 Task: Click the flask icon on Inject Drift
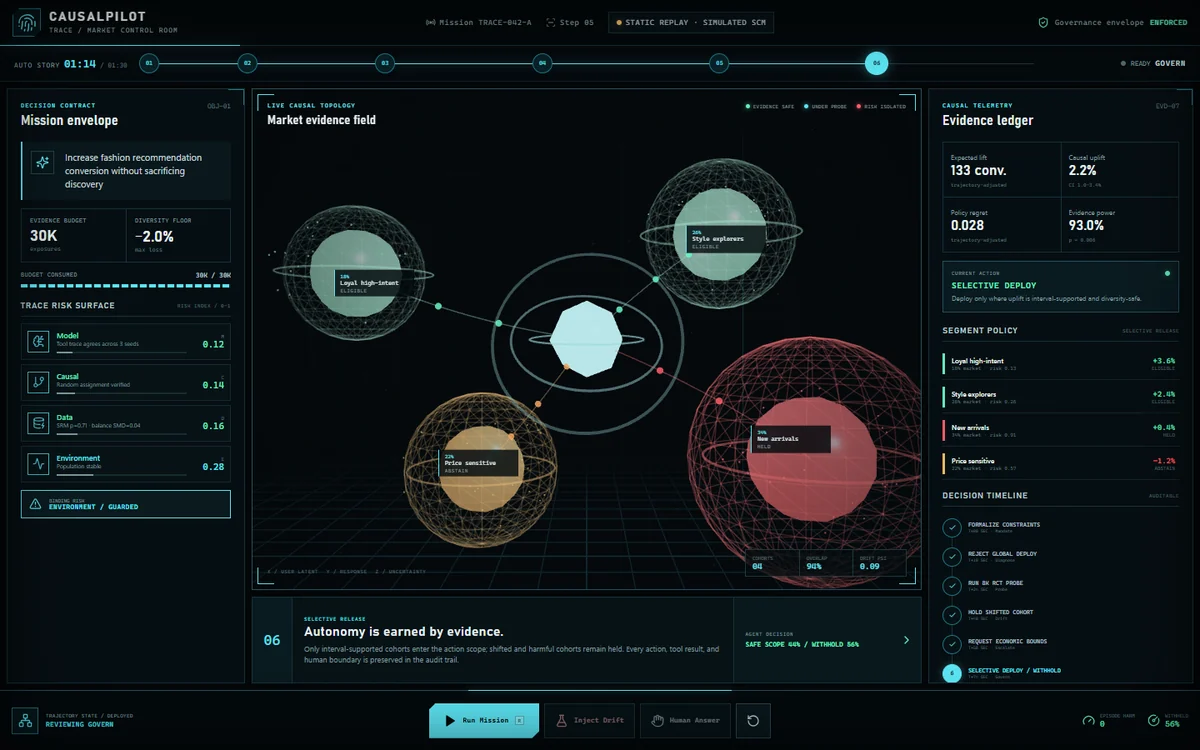[x=562, y=720]
